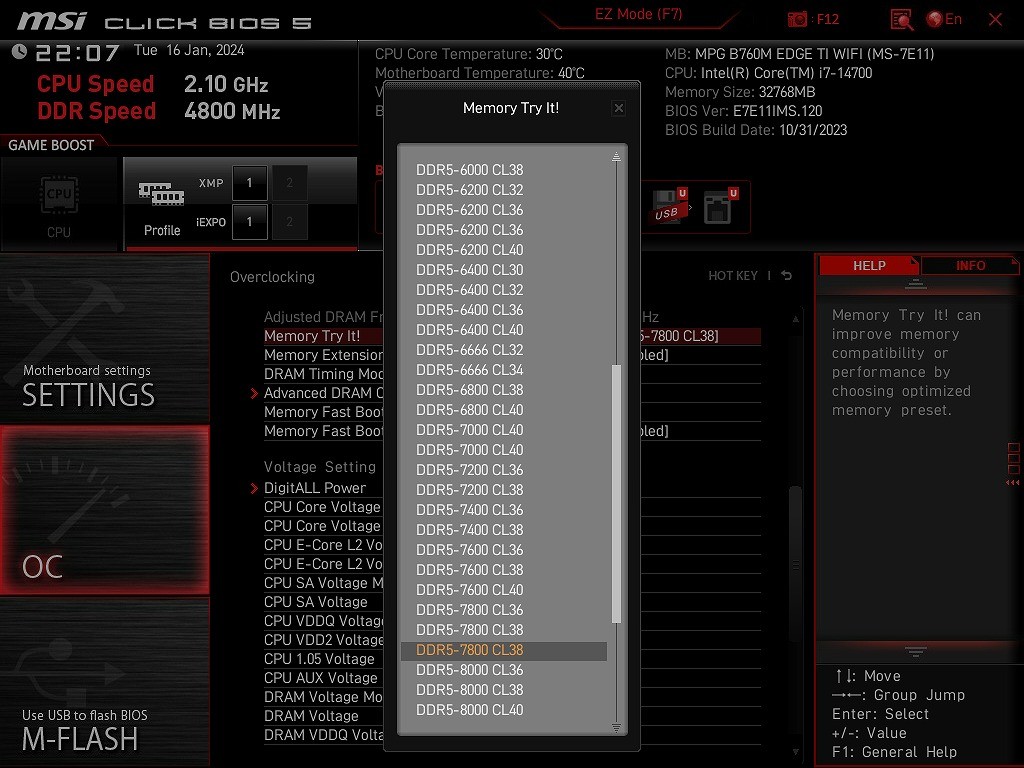
Task: Click the HOT KEY button
Action: point(733,276)
